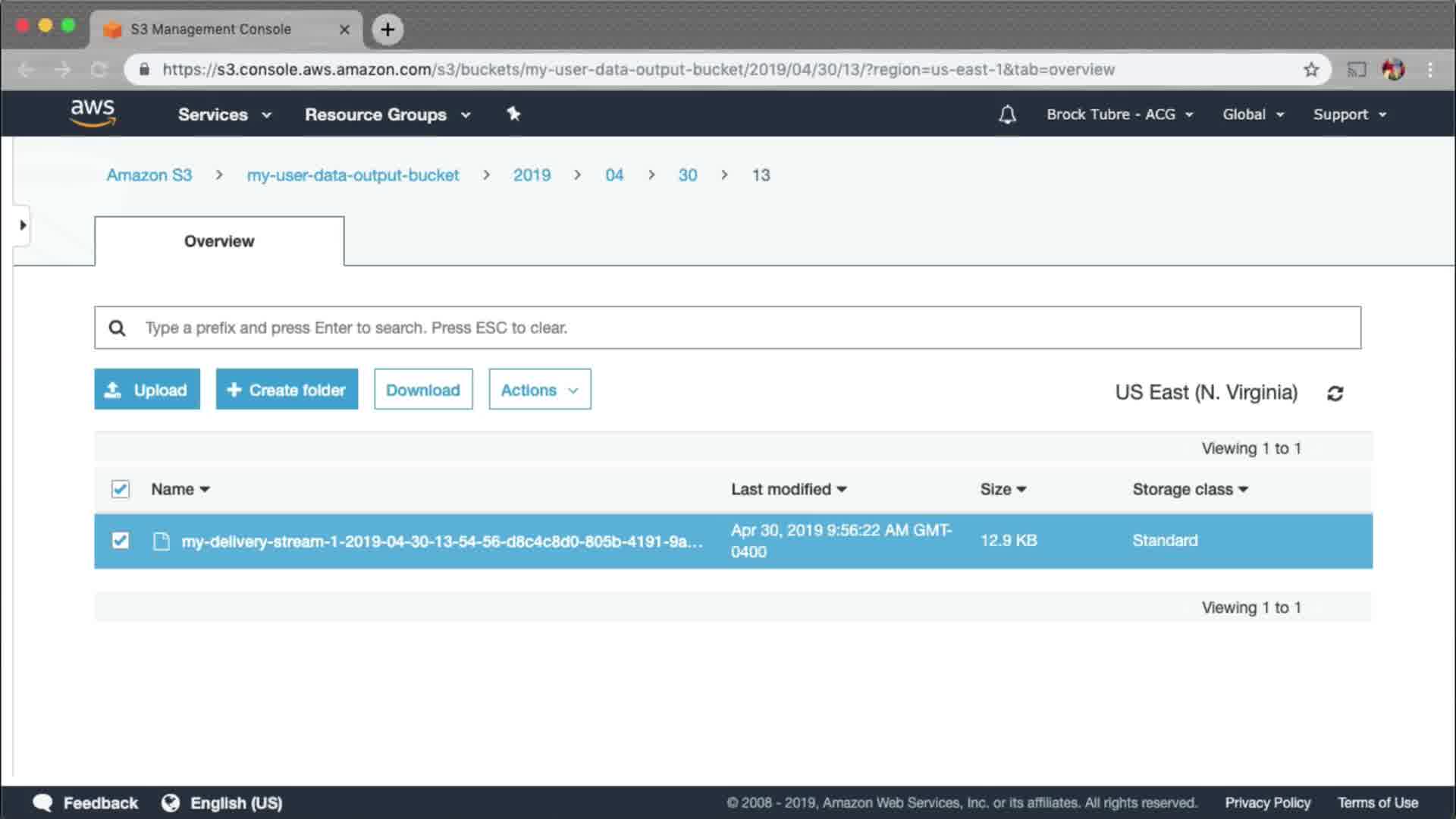The width and height of the screenshot is (1456, 819).
Task: Click the refresh icon beside US East
Action: 1335,394
